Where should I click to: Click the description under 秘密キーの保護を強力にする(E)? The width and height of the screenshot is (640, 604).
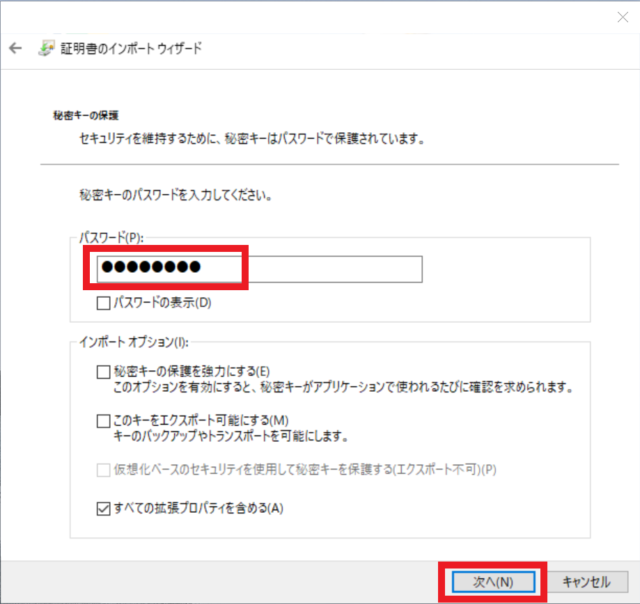click(x=343, y=387)
